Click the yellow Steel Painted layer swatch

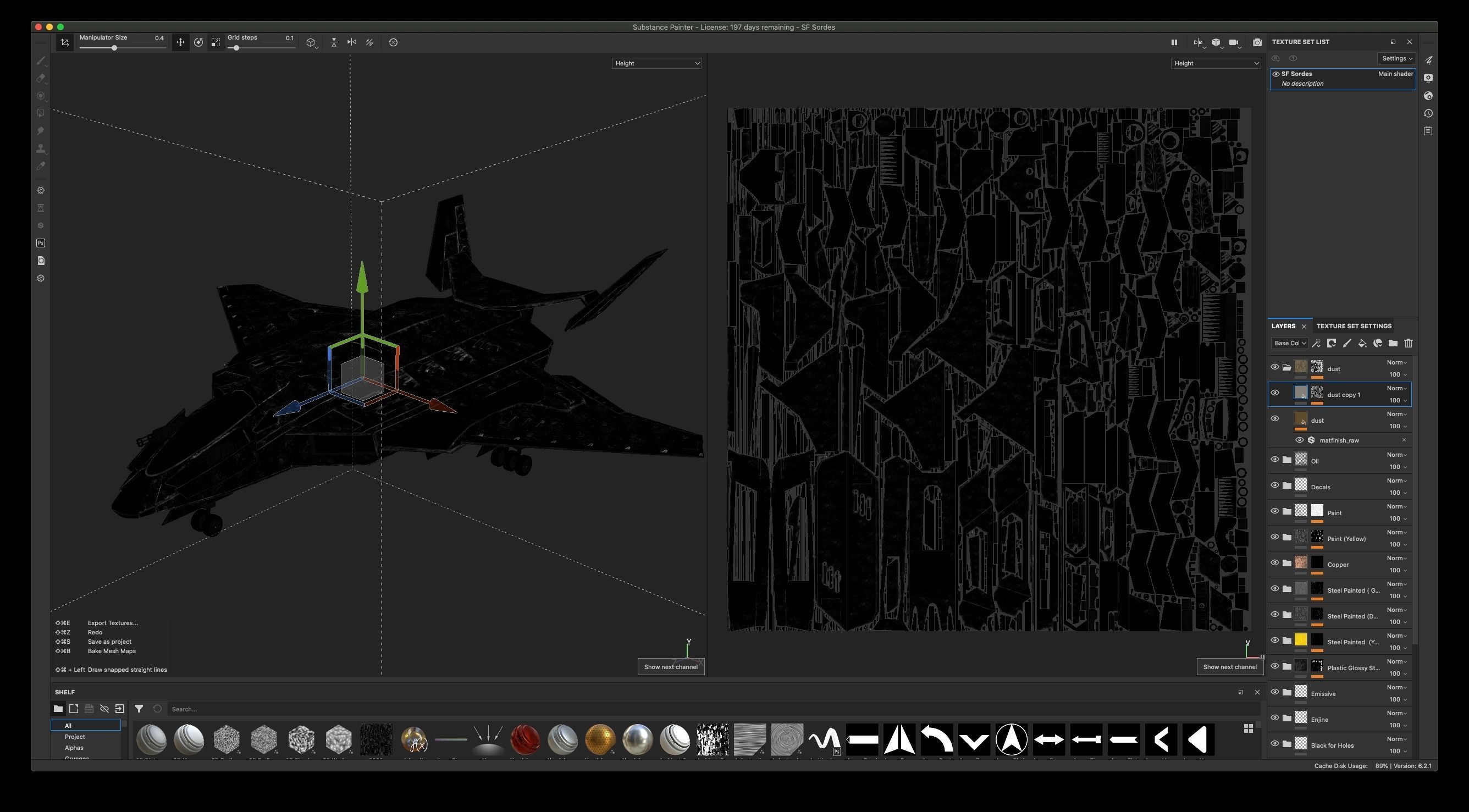pyautogui.click(x=1300, y=640)
